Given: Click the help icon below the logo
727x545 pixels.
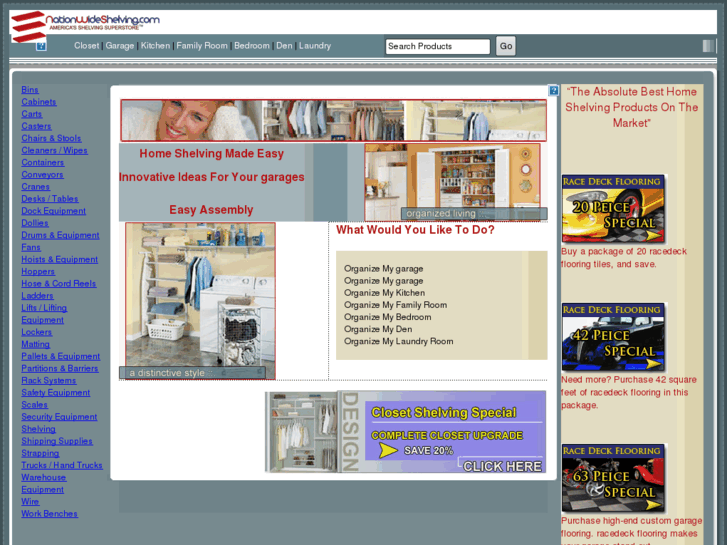Looking at the screenshot, I should [41, 45].
